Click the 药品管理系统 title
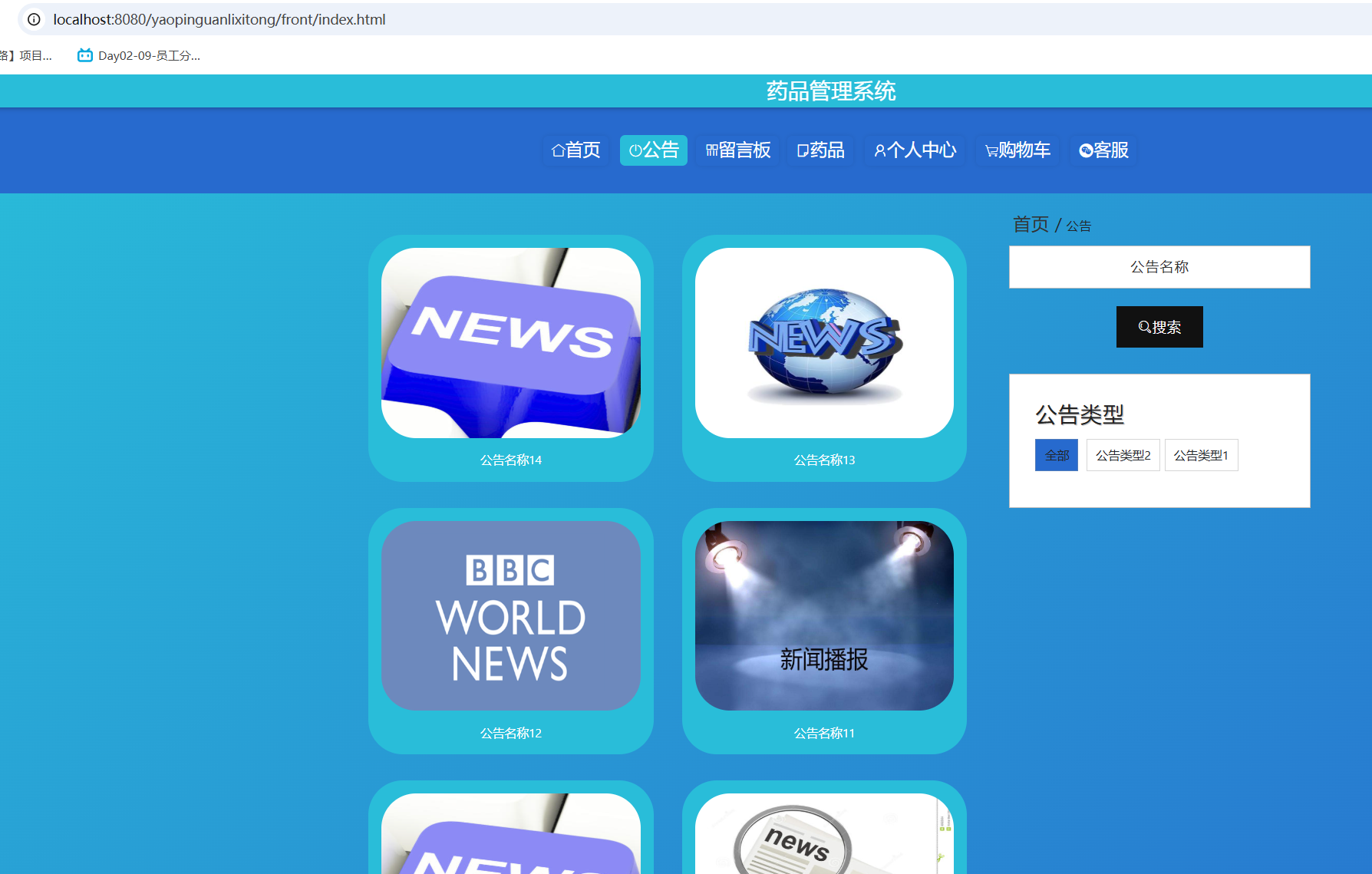This screenshot has width=1372, height=874. 831,91
